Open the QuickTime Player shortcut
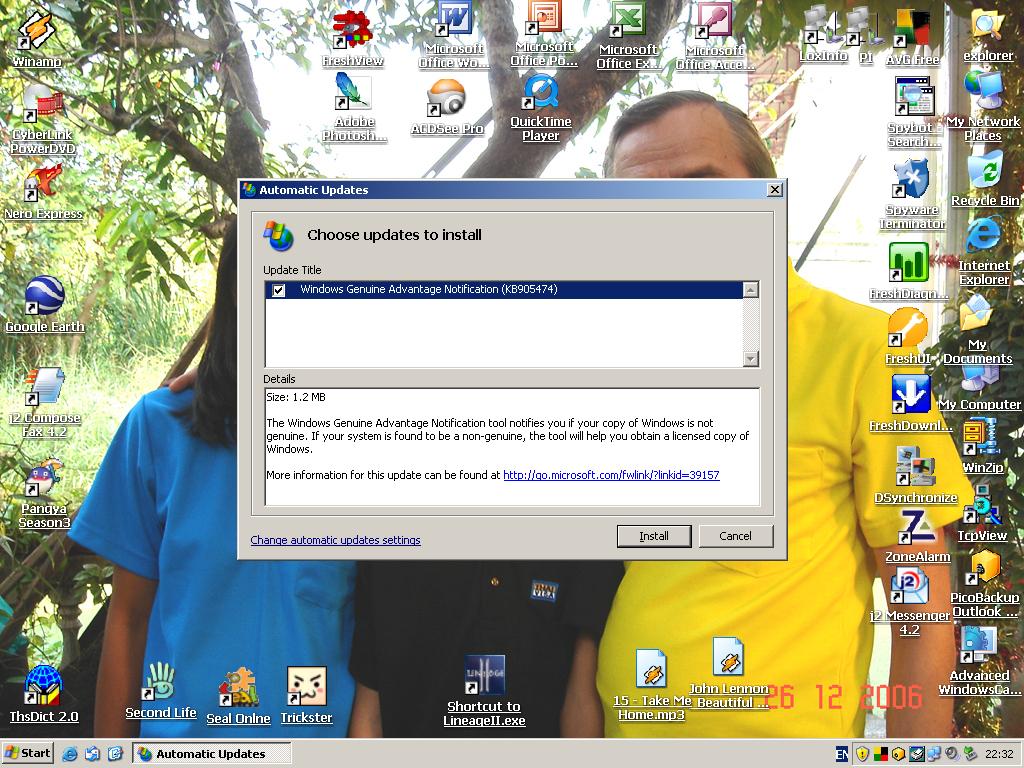Image resolution: width=1024 pixels, height=768 pixels. click(x=541, y=108)
